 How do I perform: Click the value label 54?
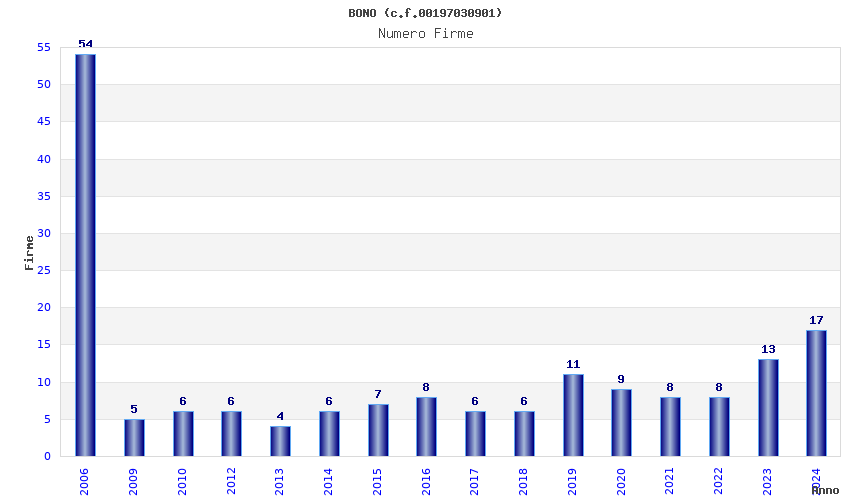(86, 44)
